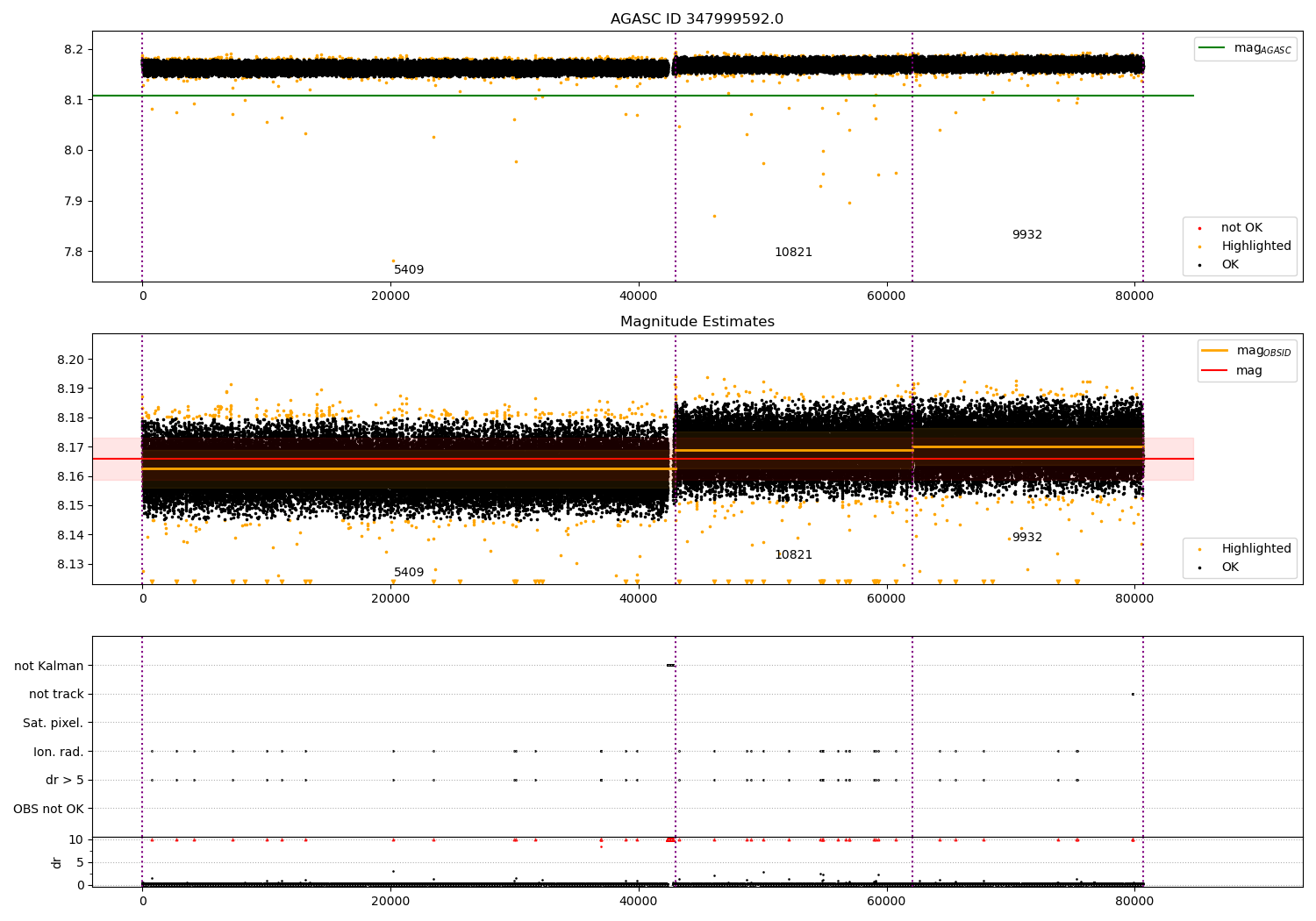This screenshot has width=1316, height=921.
Task: Click the 10821 obsid label in middle plot
Action: point(793,555)
